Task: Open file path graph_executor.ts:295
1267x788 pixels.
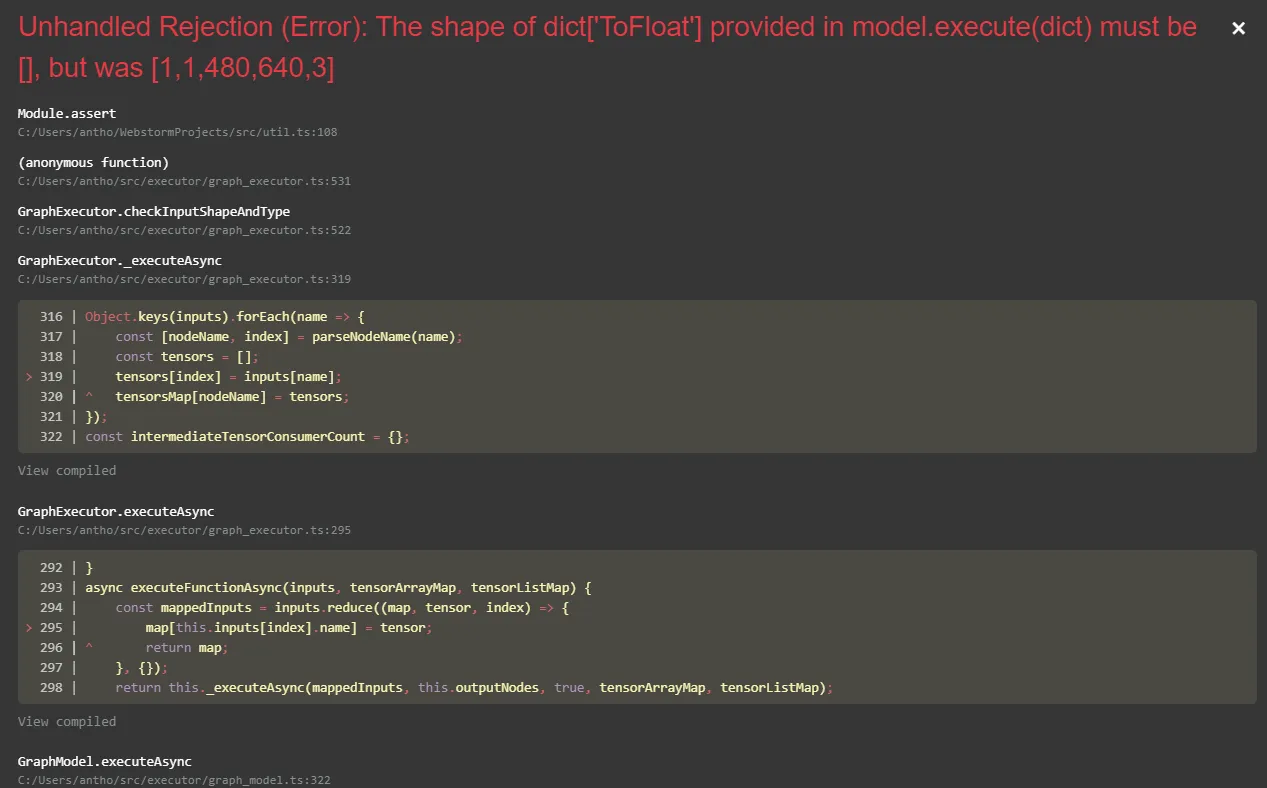Action: pyautogui.click(x=184, y=530)
